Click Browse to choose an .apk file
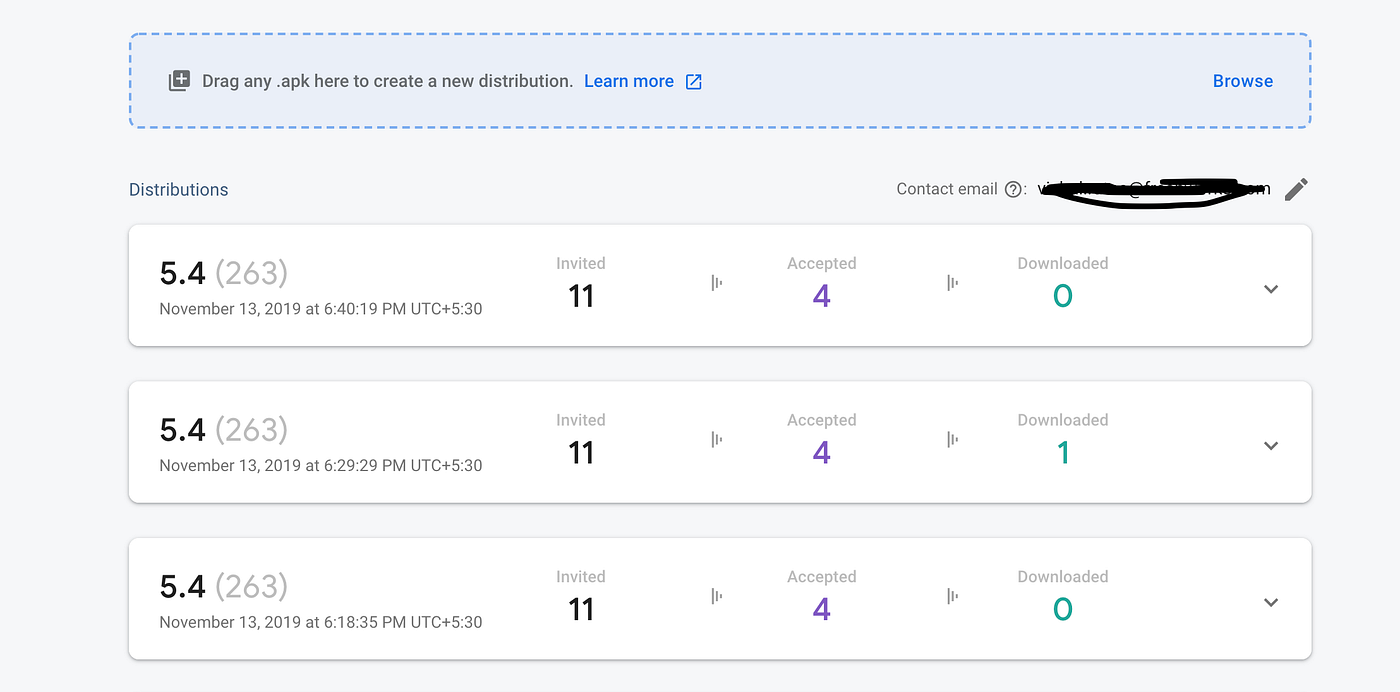This screenshot has height=692, width=1400. (1243, 81)
